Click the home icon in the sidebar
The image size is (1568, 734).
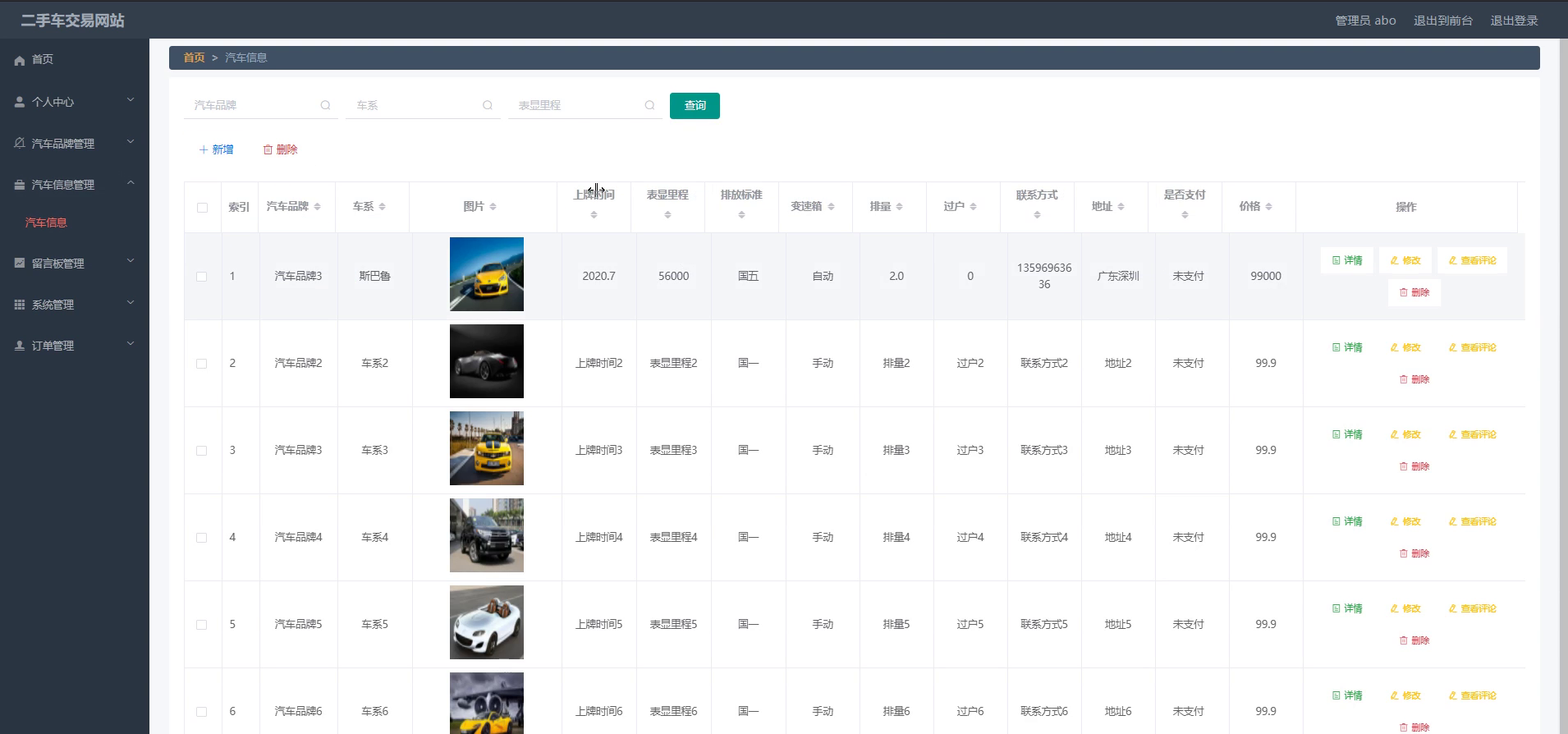tap(20, 60)
